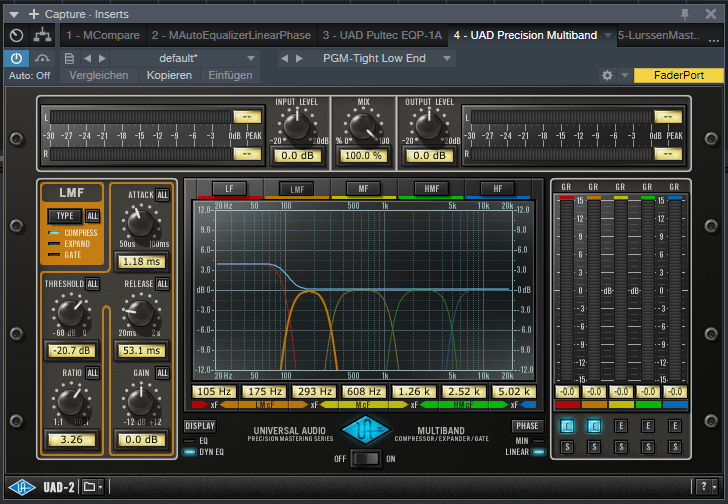Click the Kopieren button
728x504 pixels.
point(169,75)
